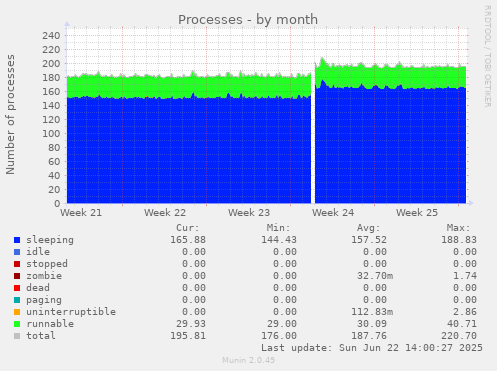Viewport: 497px width, 371px height.
Task: Click the 'sleeping' legend label
Action: 50,240
